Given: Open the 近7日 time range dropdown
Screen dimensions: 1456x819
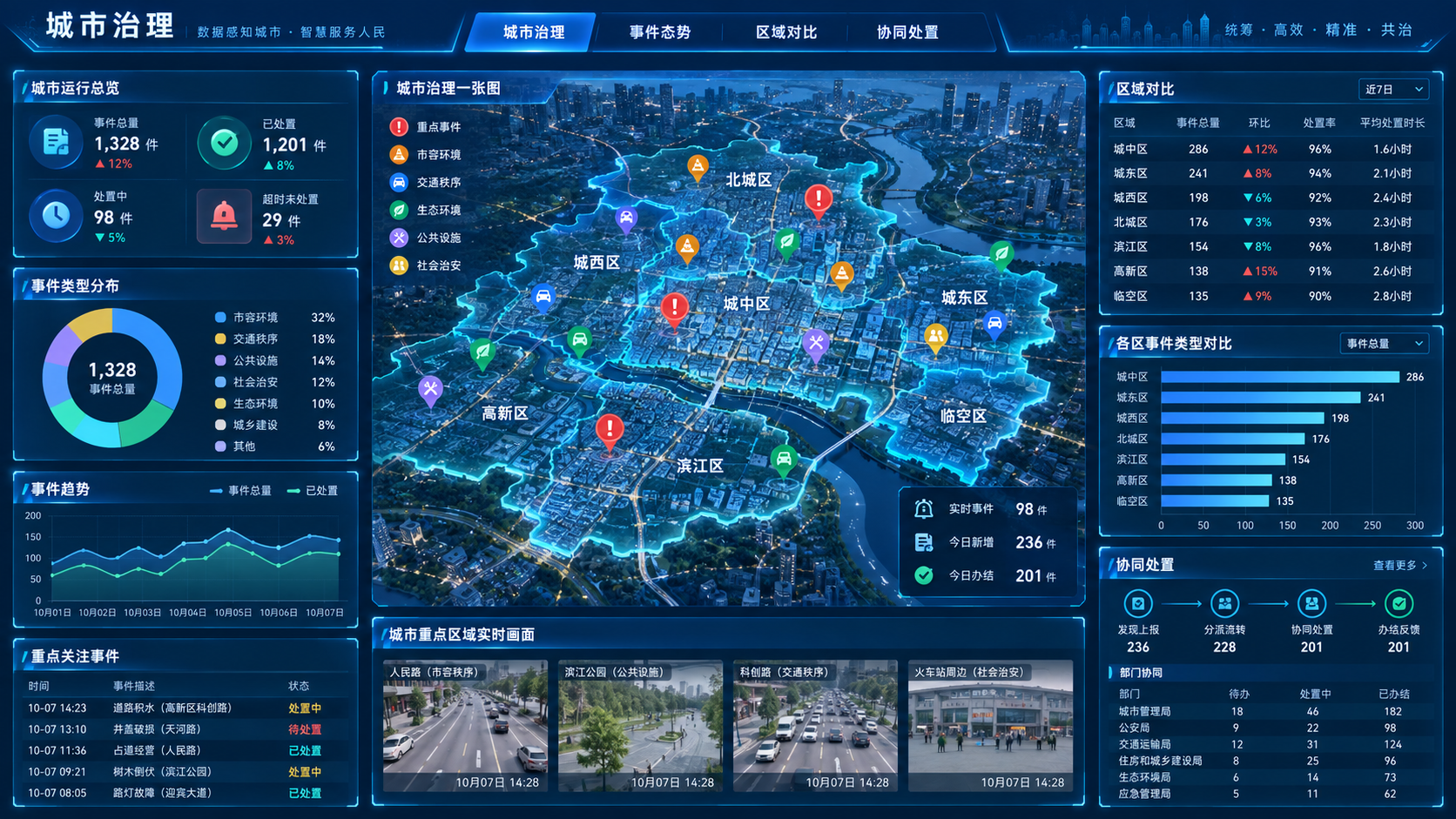Looking at the screenshot, I should coord(1393,90).
